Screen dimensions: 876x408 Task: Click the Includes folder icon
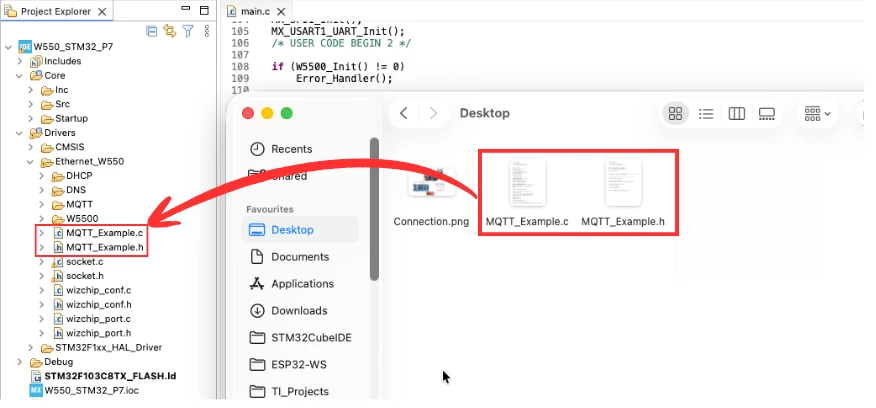click(36, 61)
